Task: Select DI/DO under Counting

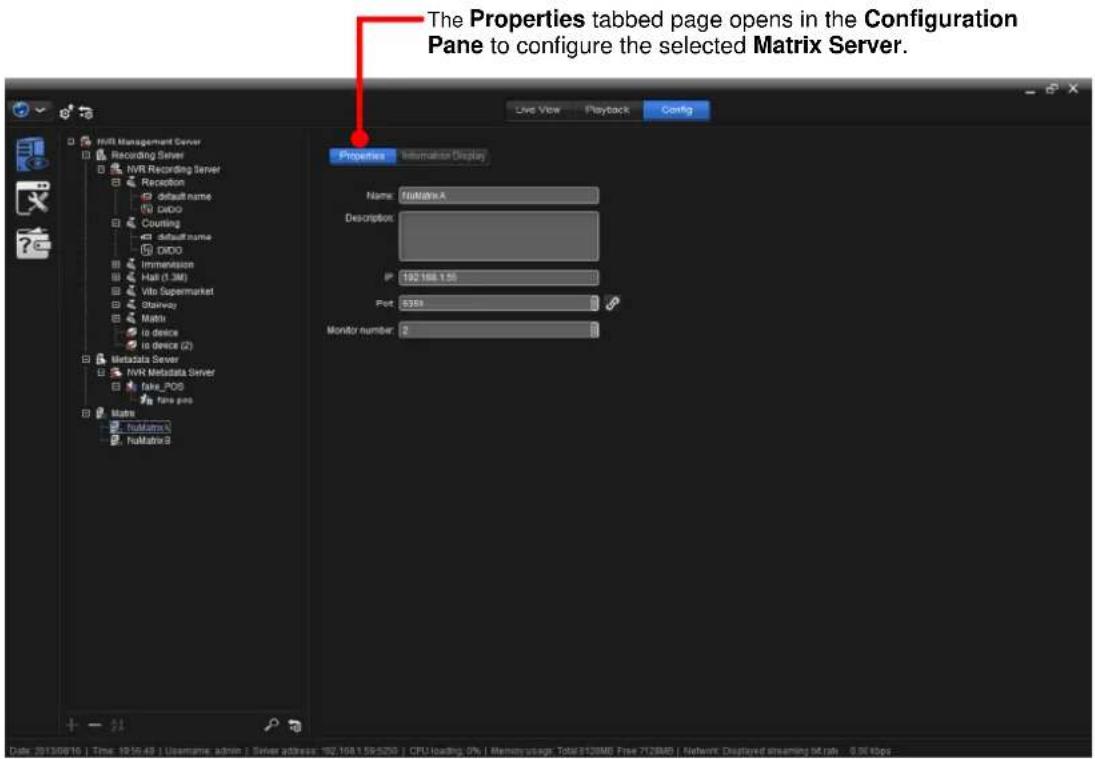Action: 170,250
